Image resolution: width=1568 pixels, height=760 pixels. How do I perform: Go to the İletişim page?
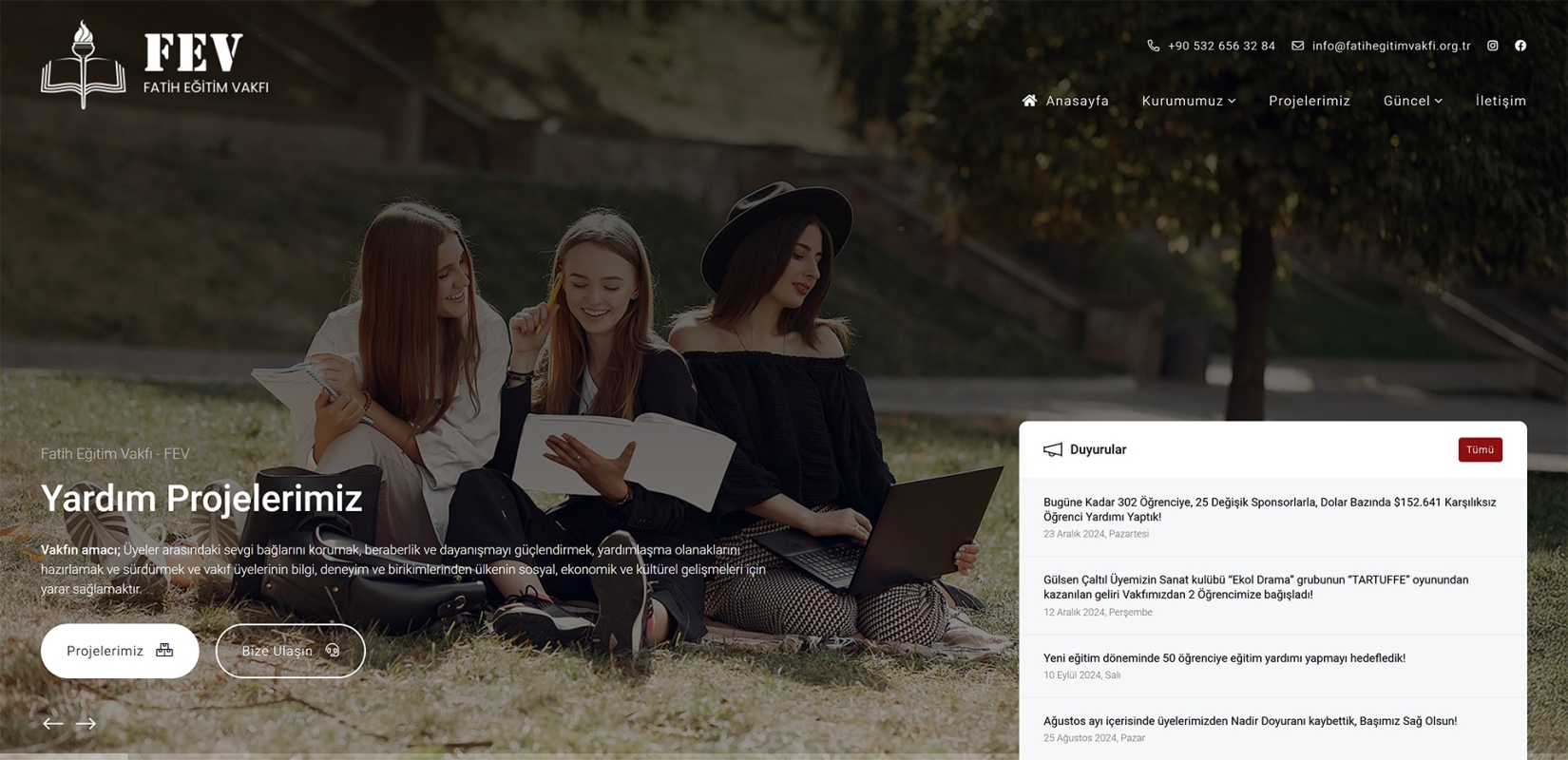tap(1501, 101)
